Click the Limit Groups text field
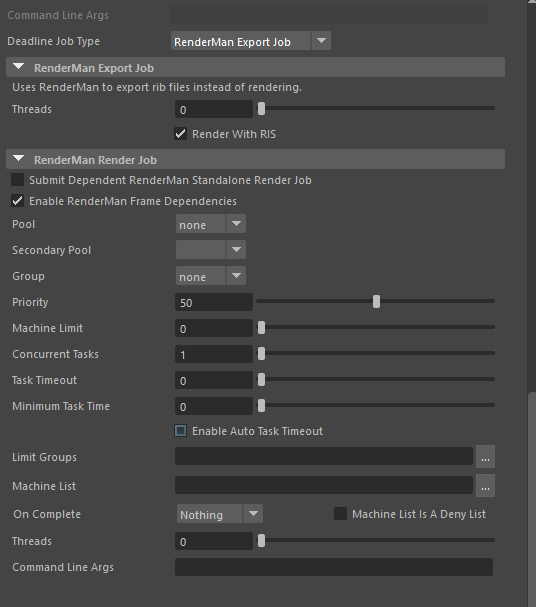 click(x=324, y=456)
